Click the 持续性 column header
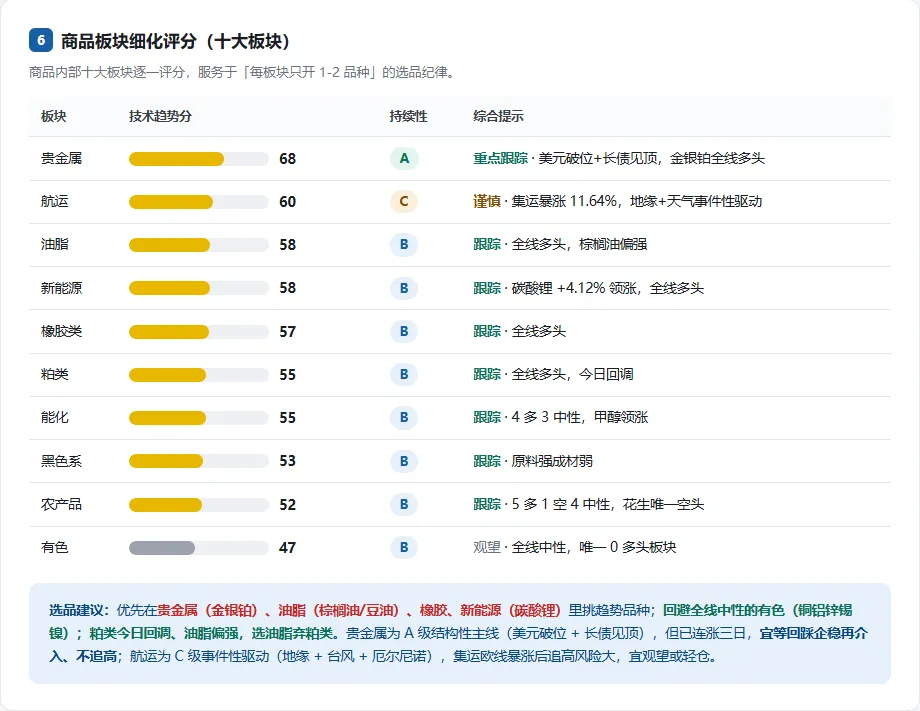The width and height of the screenshot is (920, 711). (408, 116)
